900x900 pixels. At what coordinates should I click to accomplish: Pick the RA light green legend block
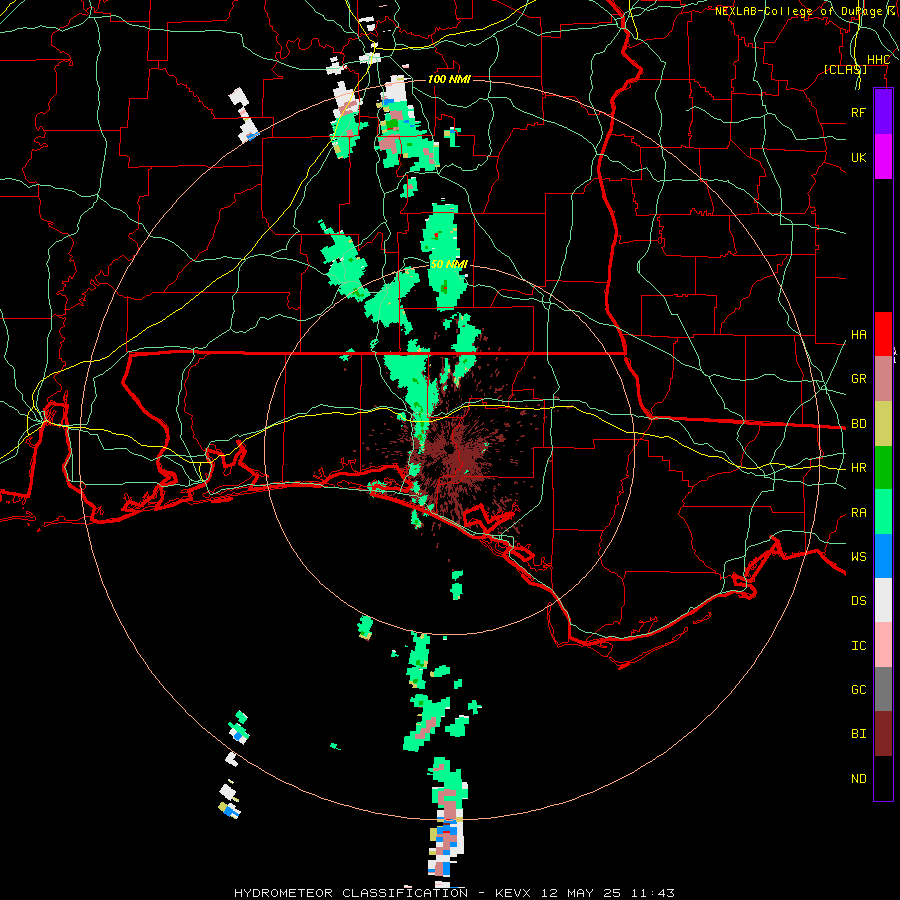click(883, 512)
